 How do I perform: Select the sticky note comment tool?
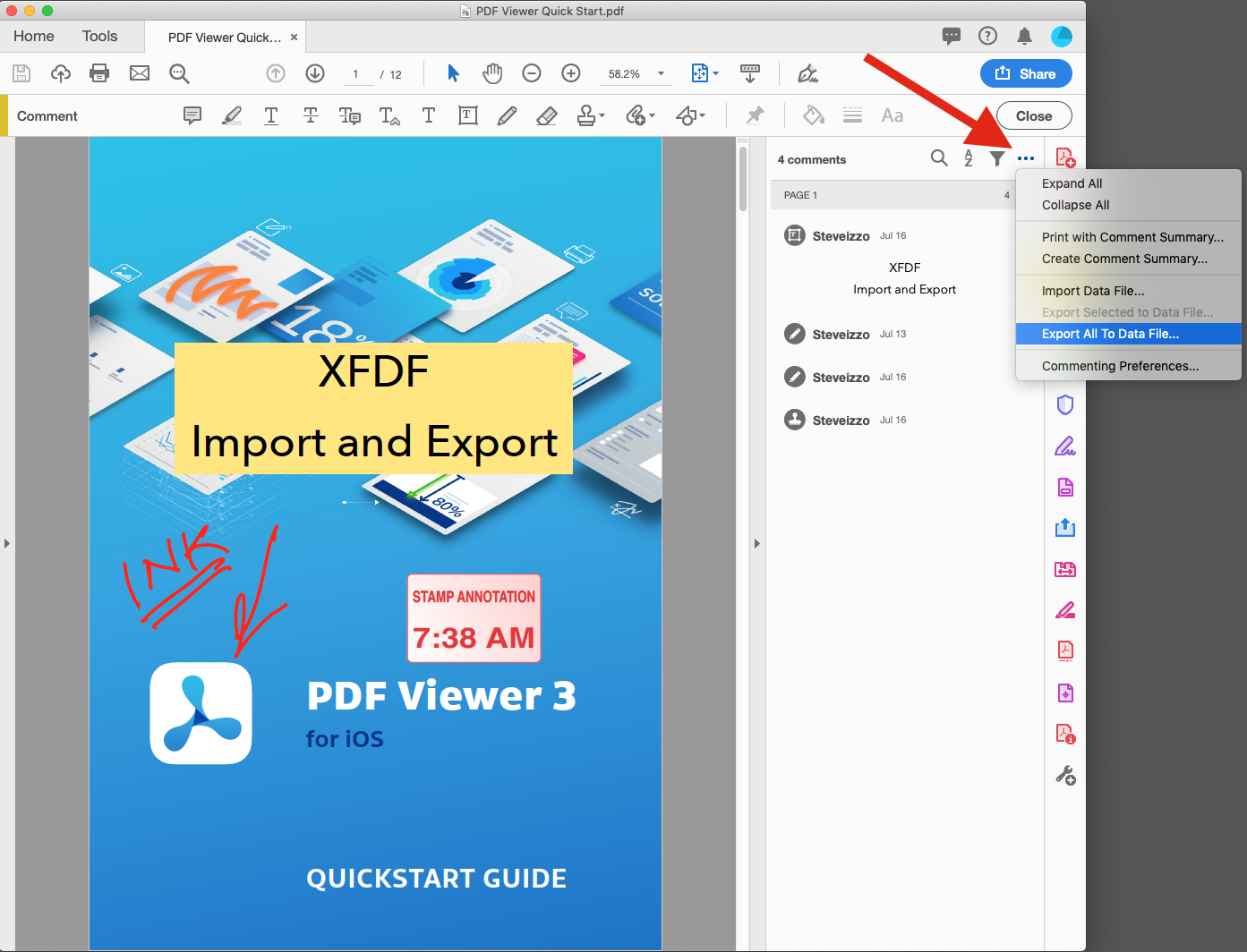[192, 115]
